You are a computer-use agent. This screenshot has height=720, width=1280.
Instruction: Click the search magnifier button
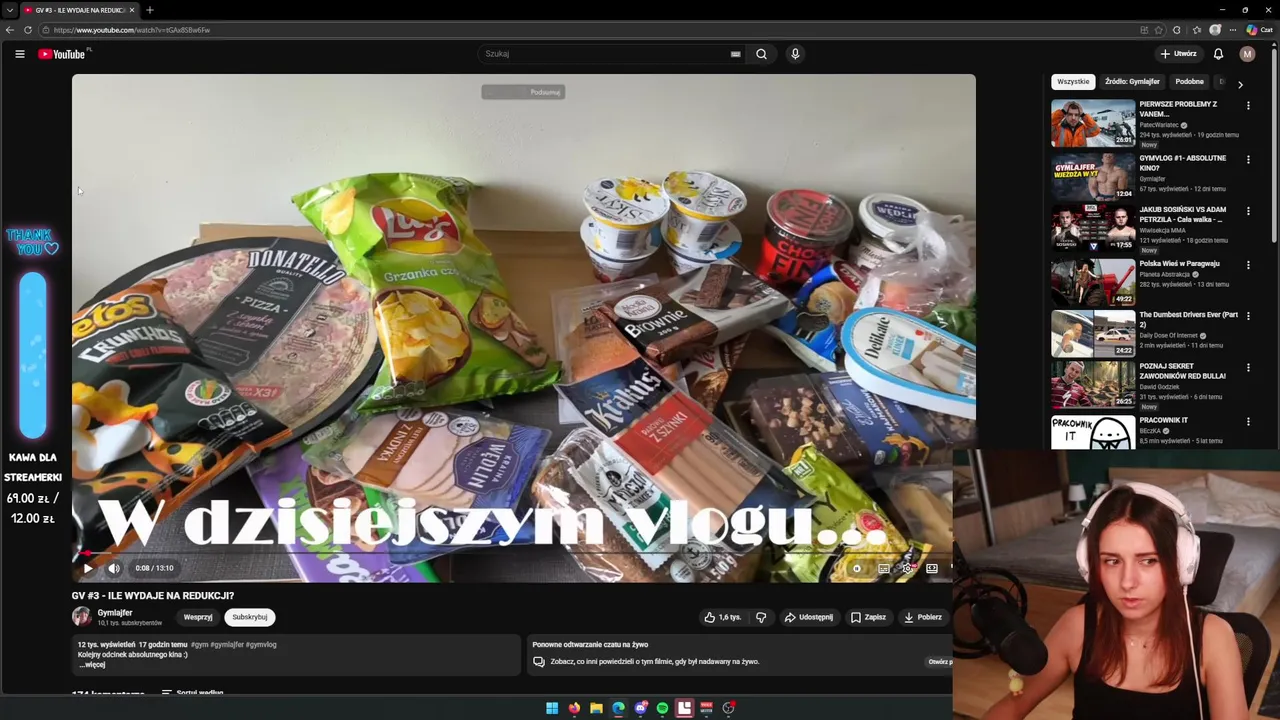[x=761, y=54]
